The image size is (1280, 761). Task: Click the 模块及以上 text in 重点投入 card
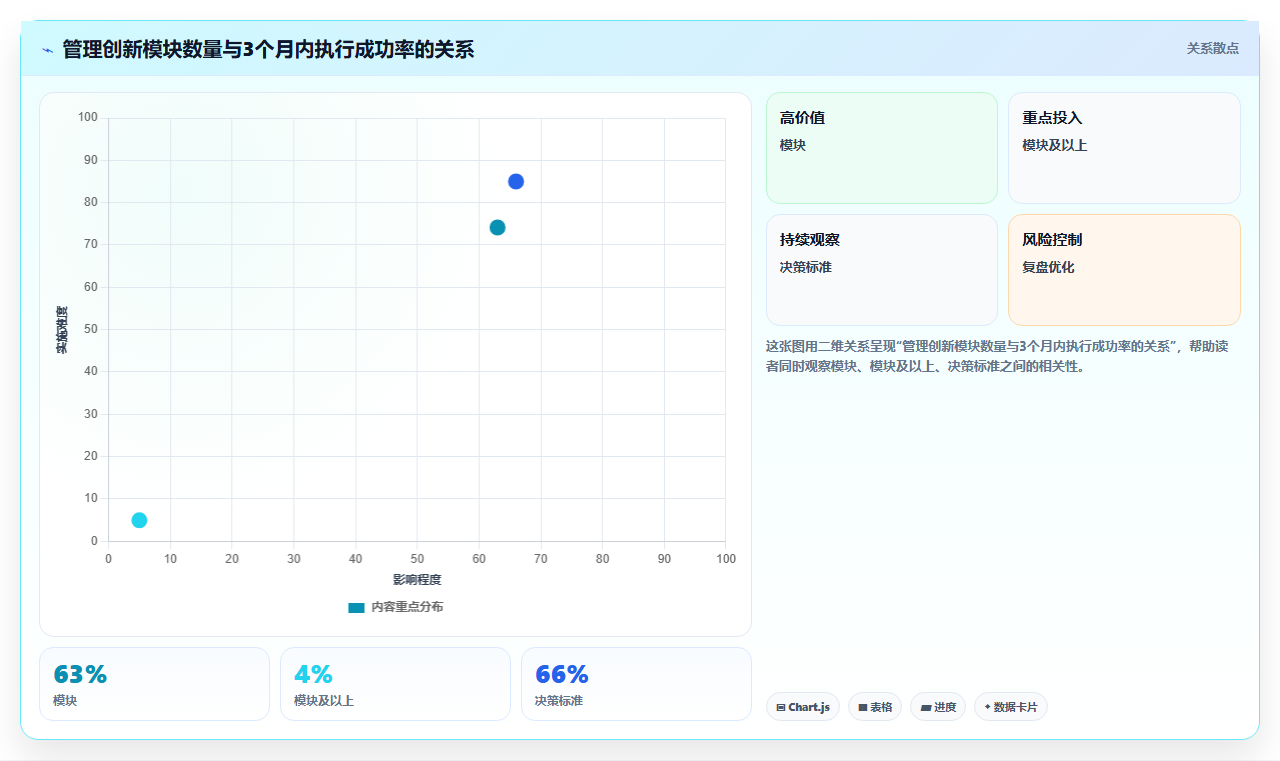pos(1054,145)
